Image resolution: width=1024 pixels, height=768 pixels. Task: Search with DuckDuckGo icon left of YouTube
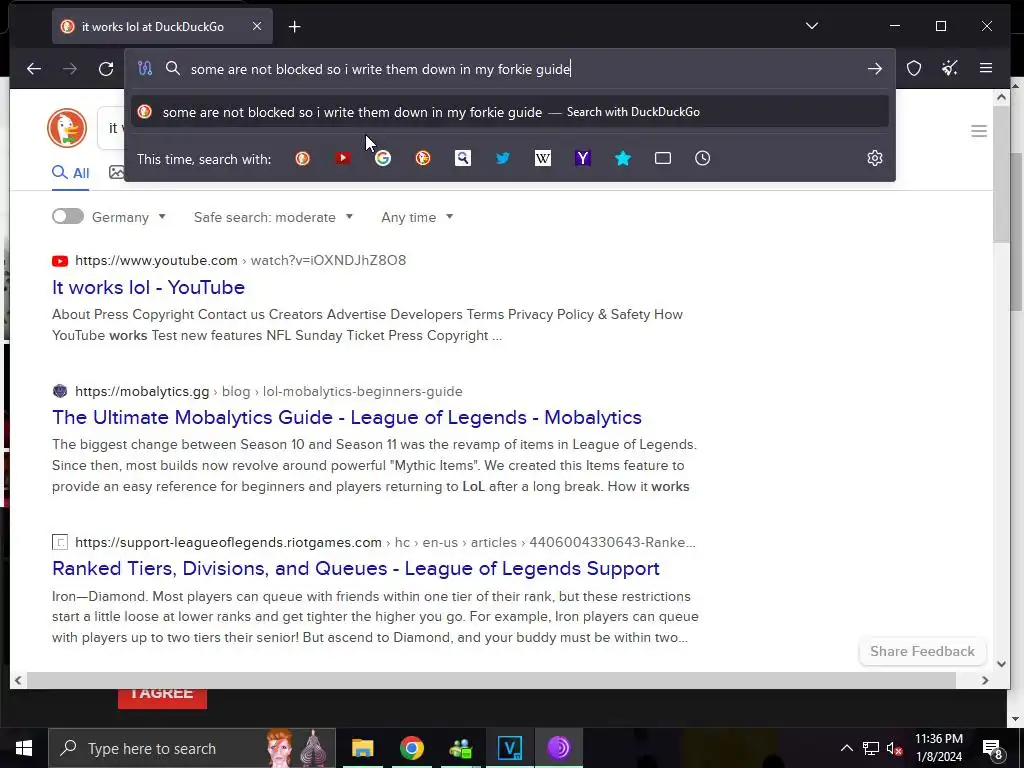click(302, 158)
